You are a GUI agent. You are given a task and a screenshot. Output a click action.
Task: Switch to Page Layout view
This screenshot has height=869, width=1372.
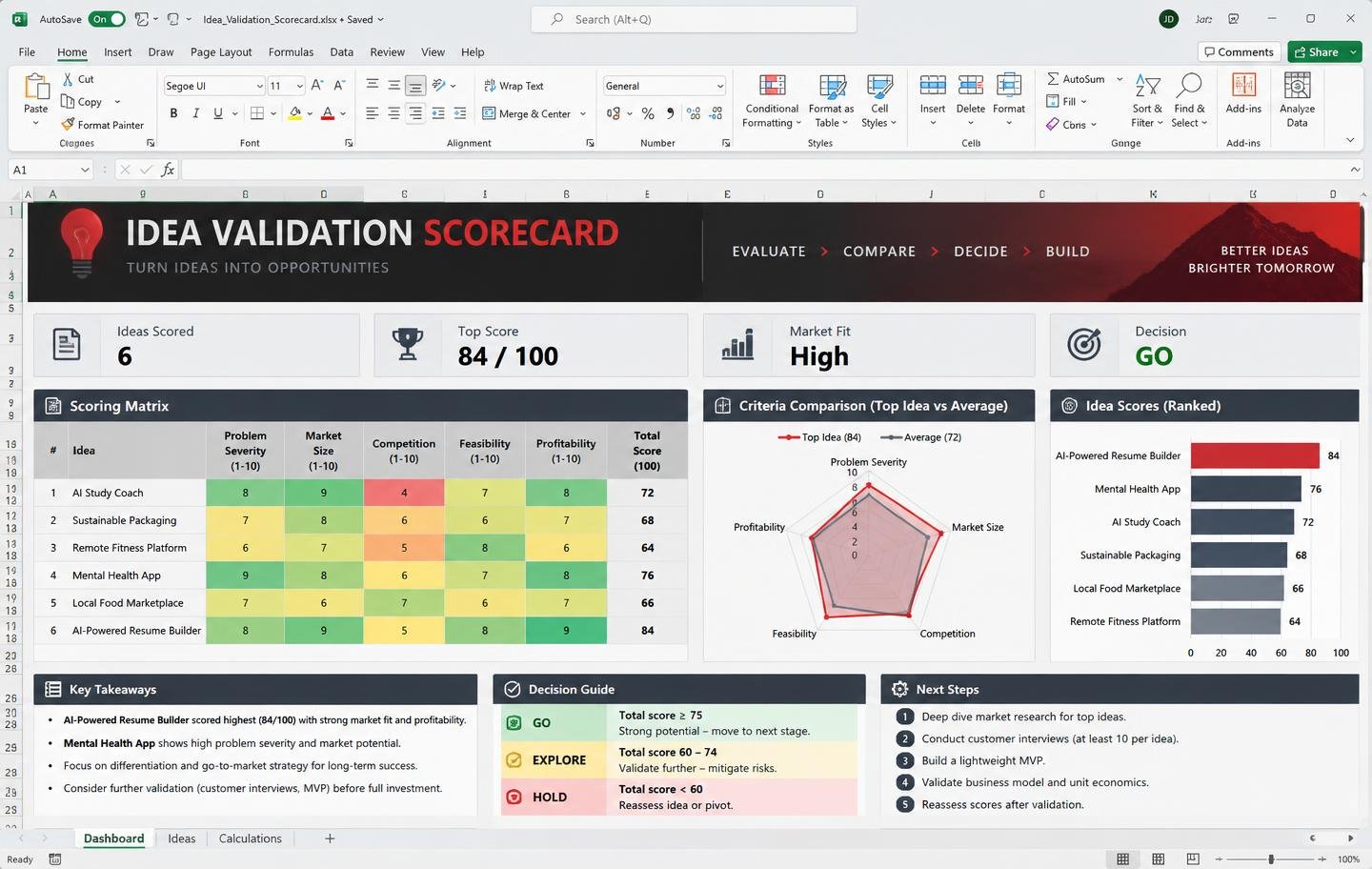click(x=1158, y=859)
